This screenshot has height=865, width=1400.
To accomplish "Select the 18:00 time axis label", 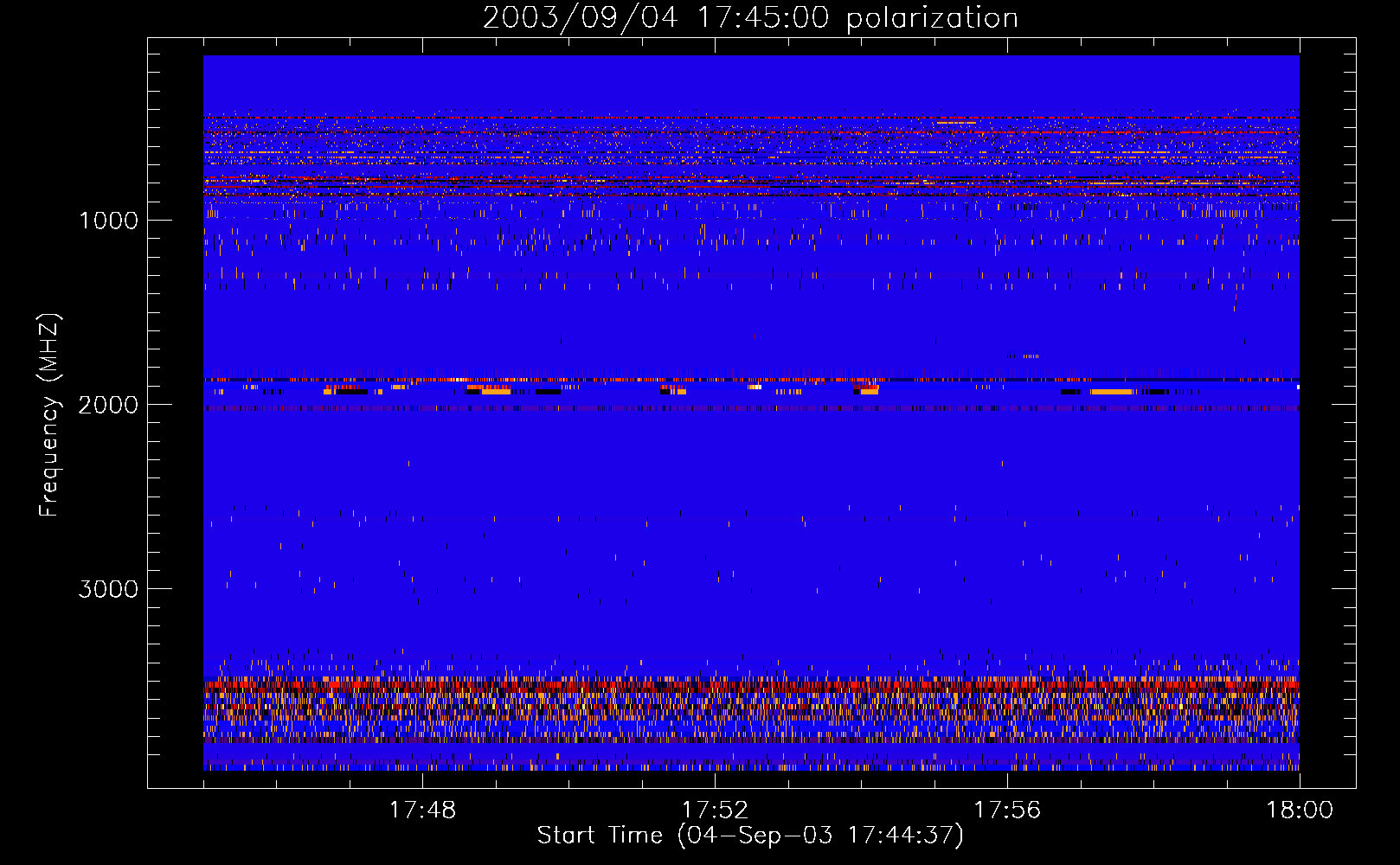I will [x=1299, y=811].
